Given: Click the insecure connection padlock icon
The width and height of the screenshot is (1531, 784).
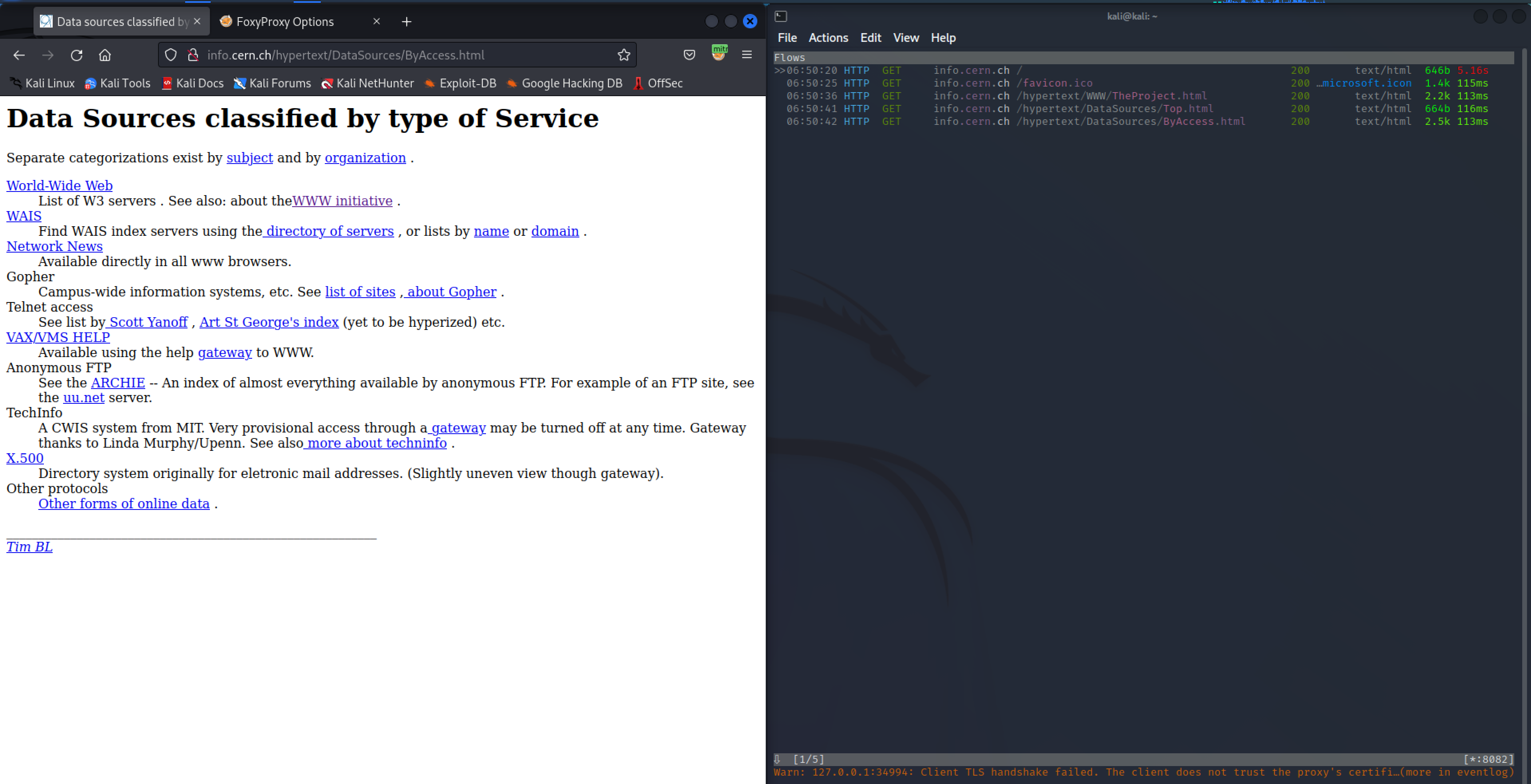Looking at the screenshot, I should click(193, 55).
